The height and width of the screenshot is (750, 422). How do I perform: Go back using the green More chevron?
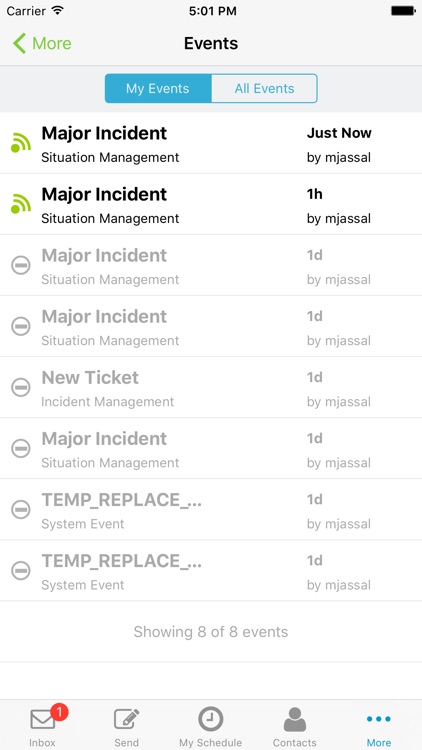click(42, 43)
